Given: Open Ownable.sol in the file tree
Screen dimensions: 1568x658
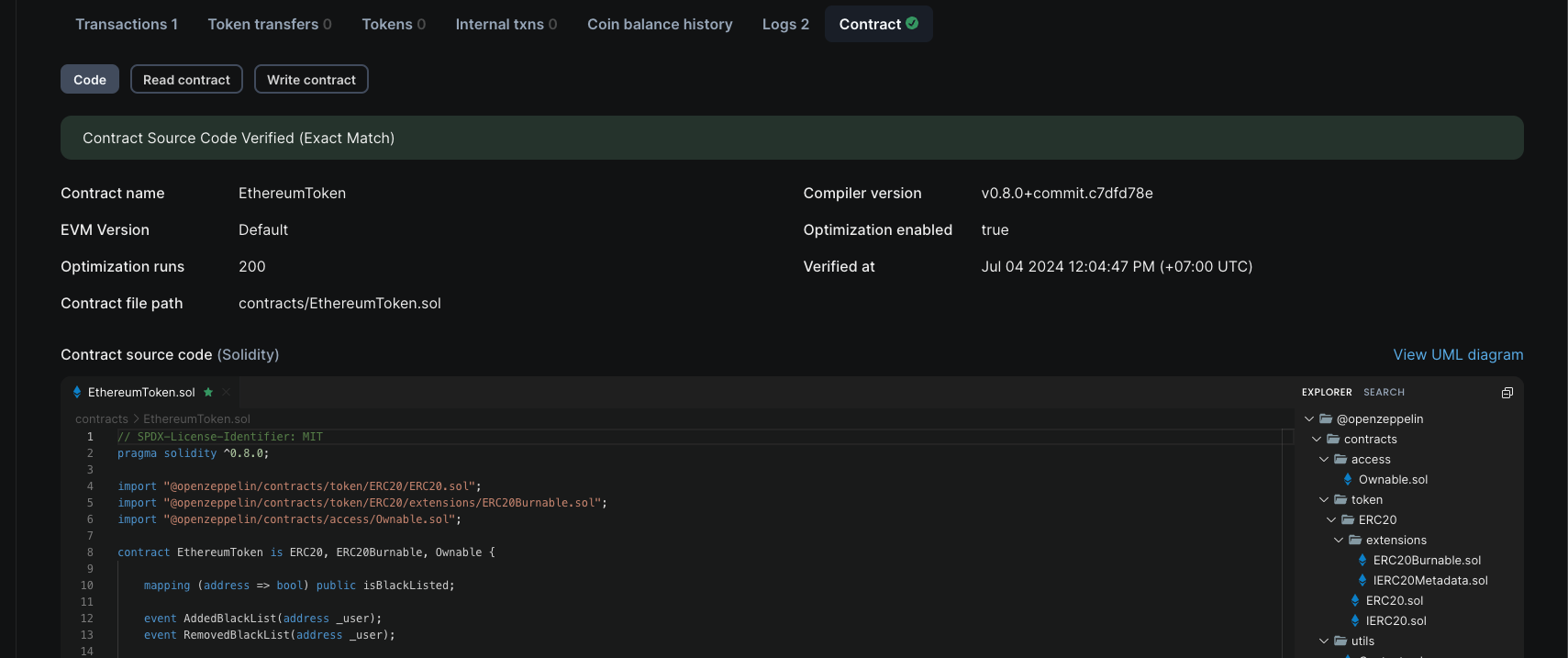Looking at the screenshot, I should point(1393,479).
